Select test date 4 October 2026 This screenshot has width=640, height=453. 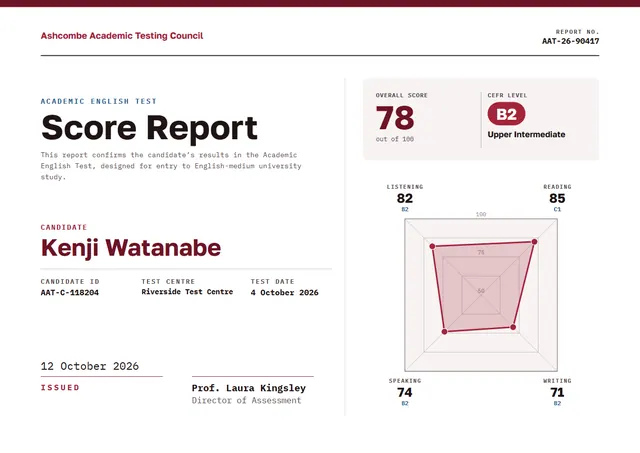tap(284, 293)
